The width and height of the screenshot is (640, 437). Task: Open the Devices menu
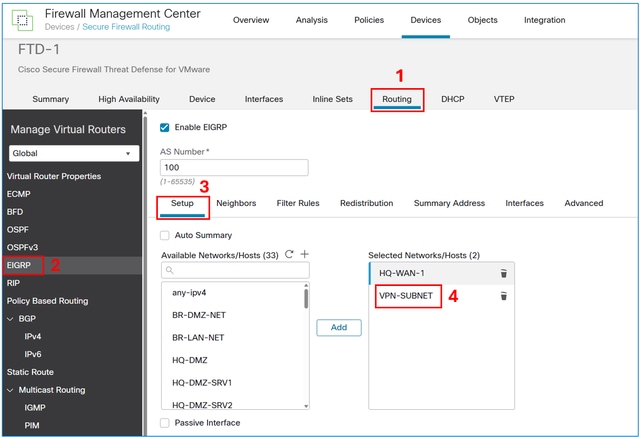coord(426,20)
